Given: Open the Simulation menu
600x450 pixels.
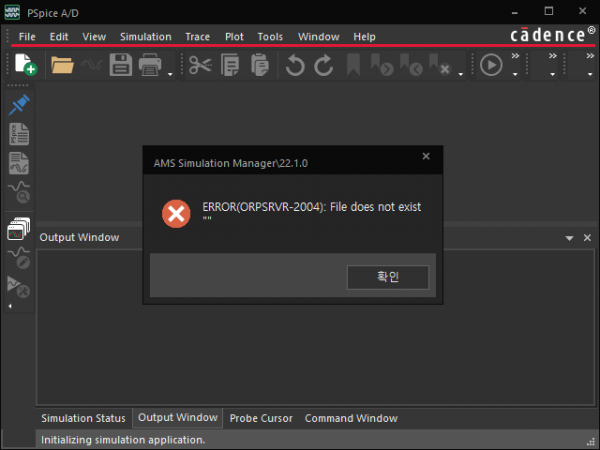Looking at the screenshot, I should coord(146,37).
